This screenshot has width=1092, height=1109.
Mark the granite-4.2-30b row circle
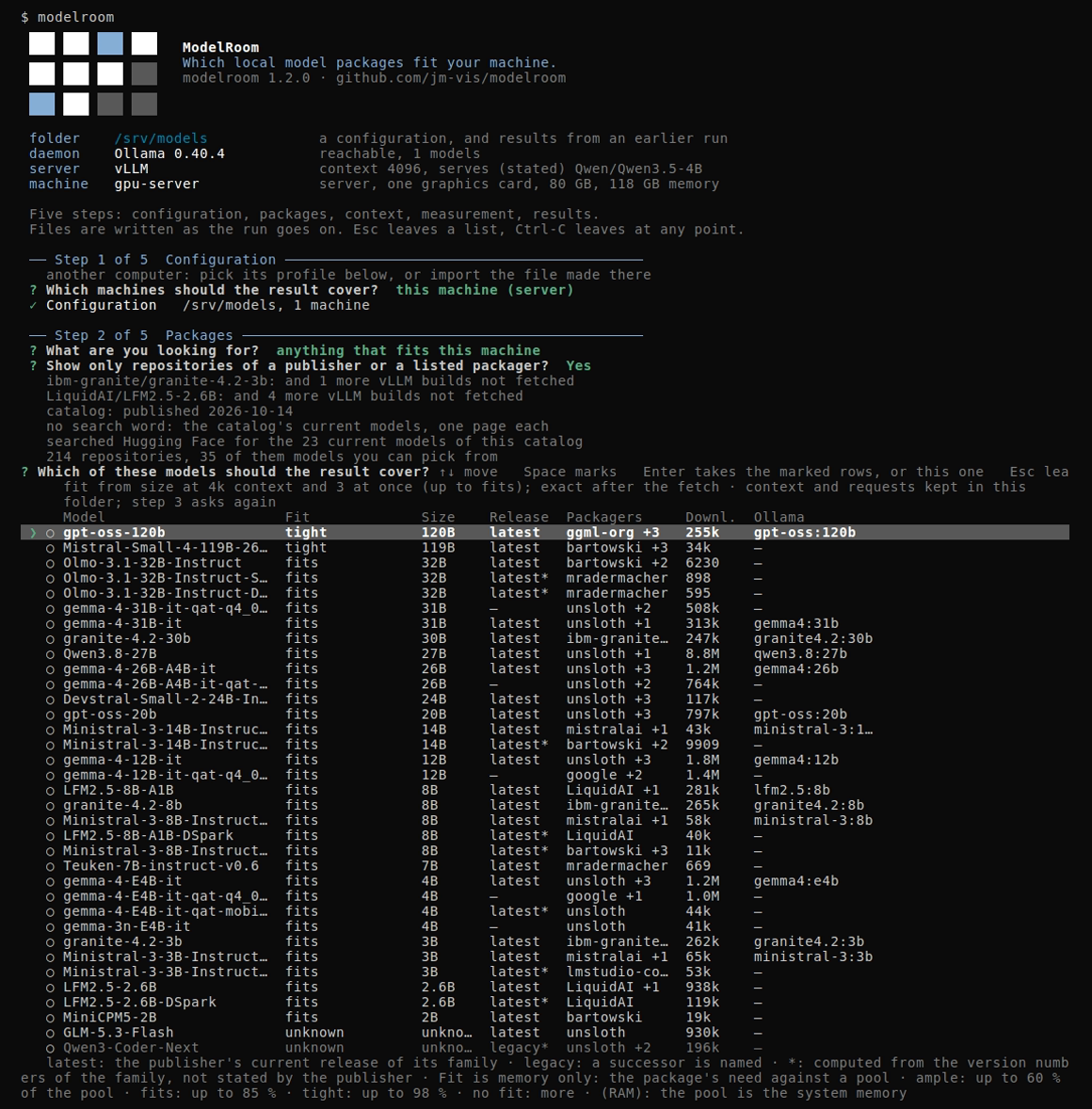pyautogui.click(x=50, y=639)
